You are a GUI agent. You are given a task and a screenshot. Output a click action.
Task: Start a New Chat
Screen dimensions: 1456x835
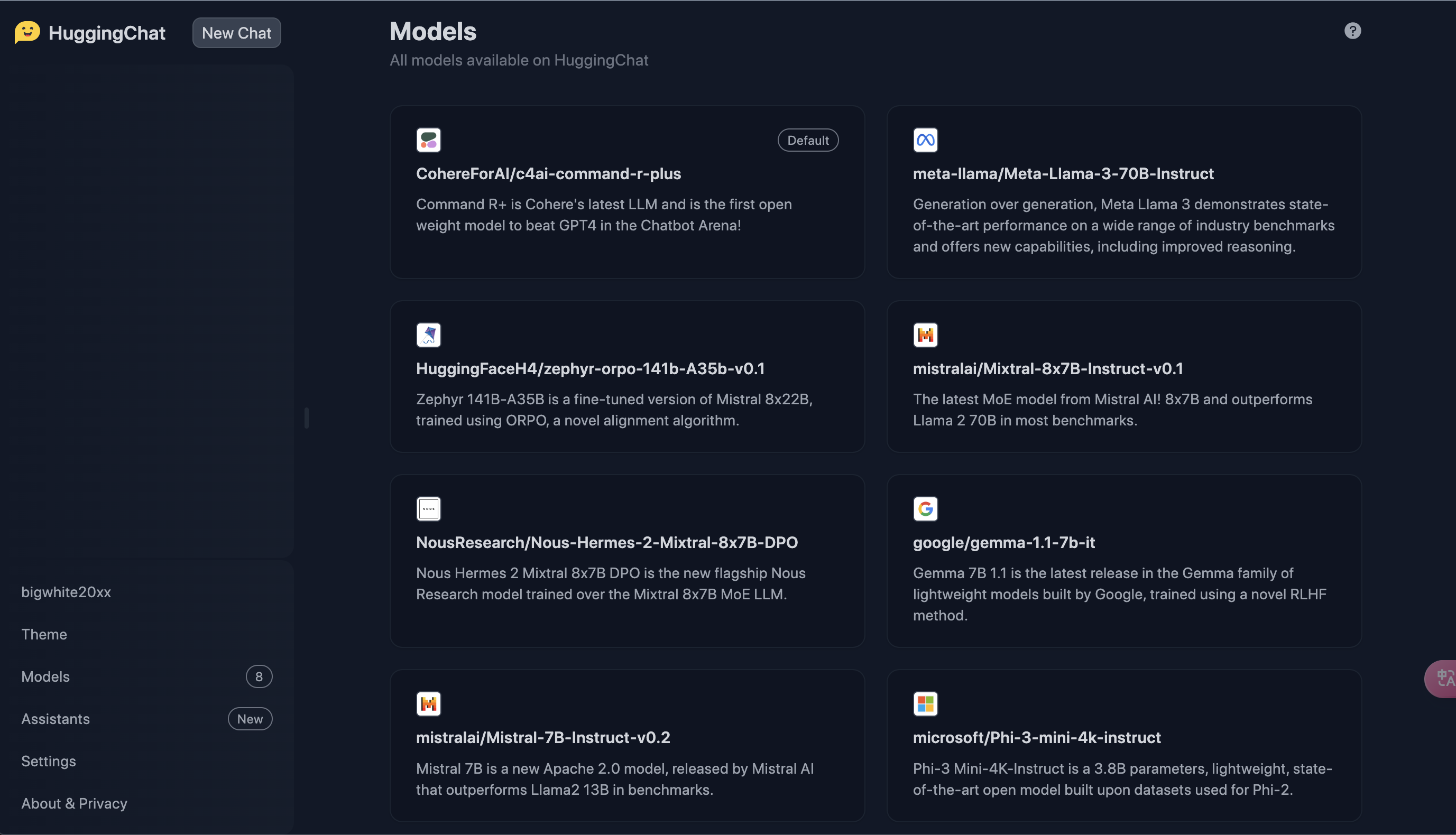pyautogui.click(x=236, y=33)
